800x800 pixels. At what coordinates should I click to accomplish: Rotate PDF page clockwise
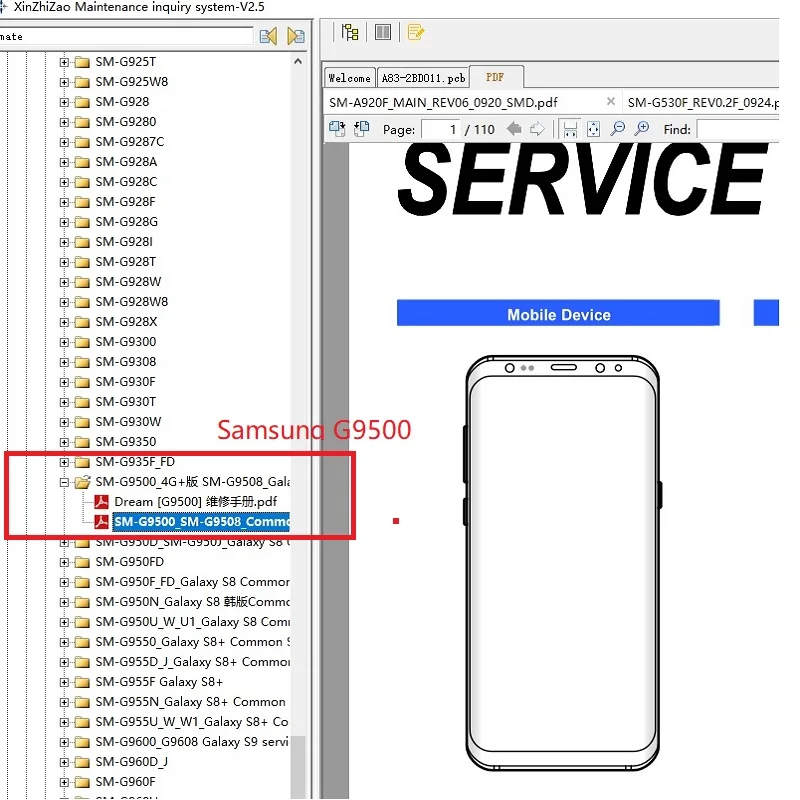click(337, 129)
